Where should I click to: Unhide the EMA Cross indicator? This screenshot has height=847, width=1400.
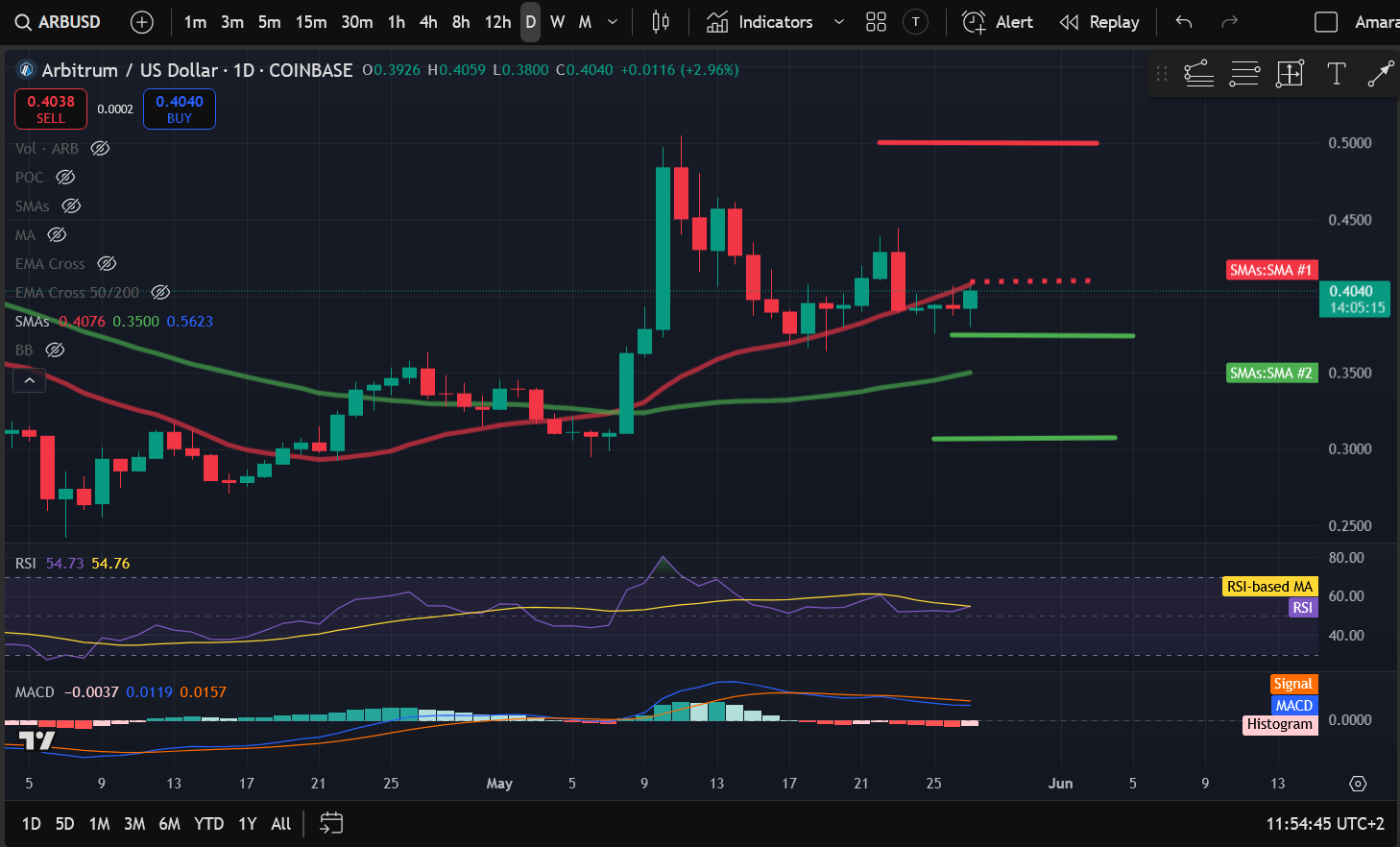[107, 263]
